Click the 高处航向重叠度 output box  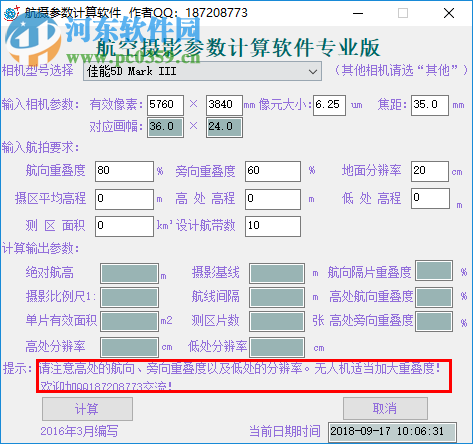(x=434, y=297)
